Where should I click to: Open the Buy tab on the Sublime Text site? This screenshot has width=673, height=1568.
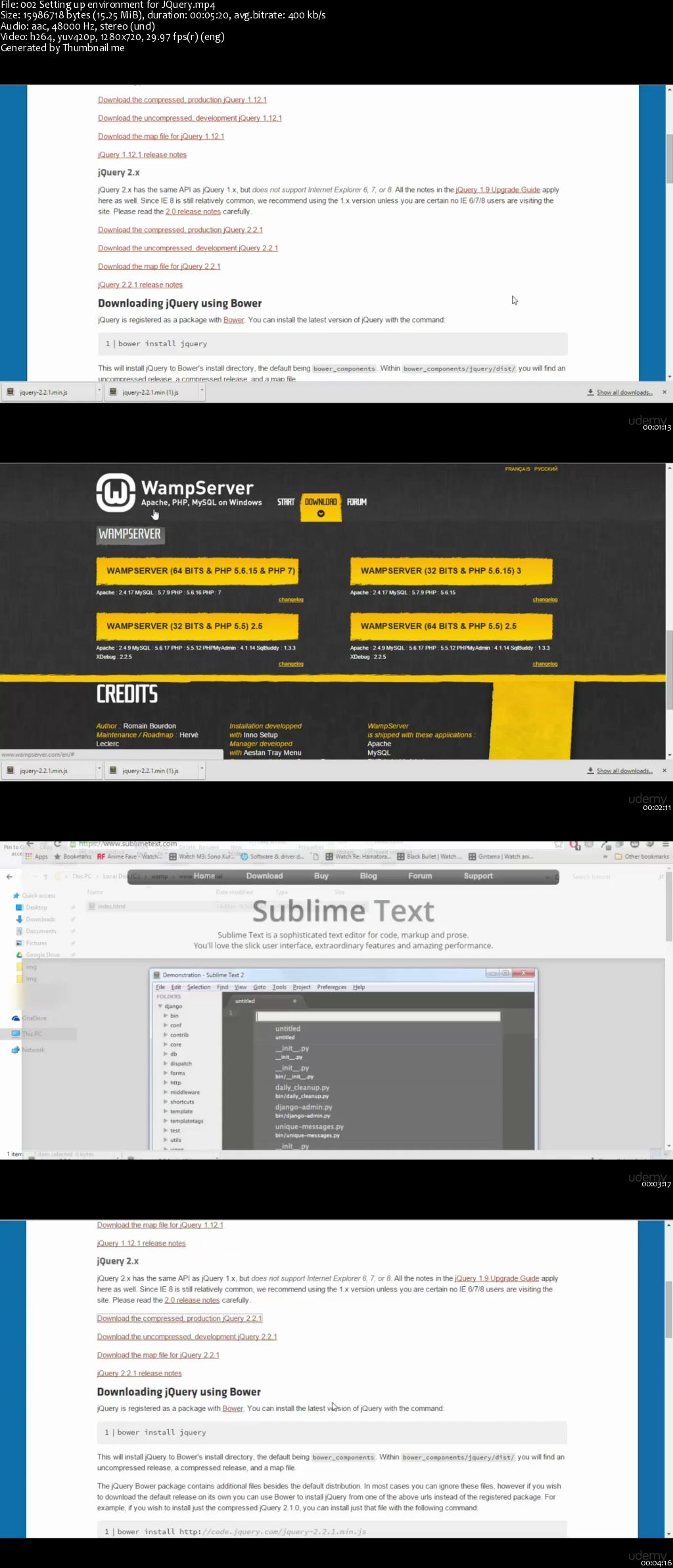[x=321, y=876]
